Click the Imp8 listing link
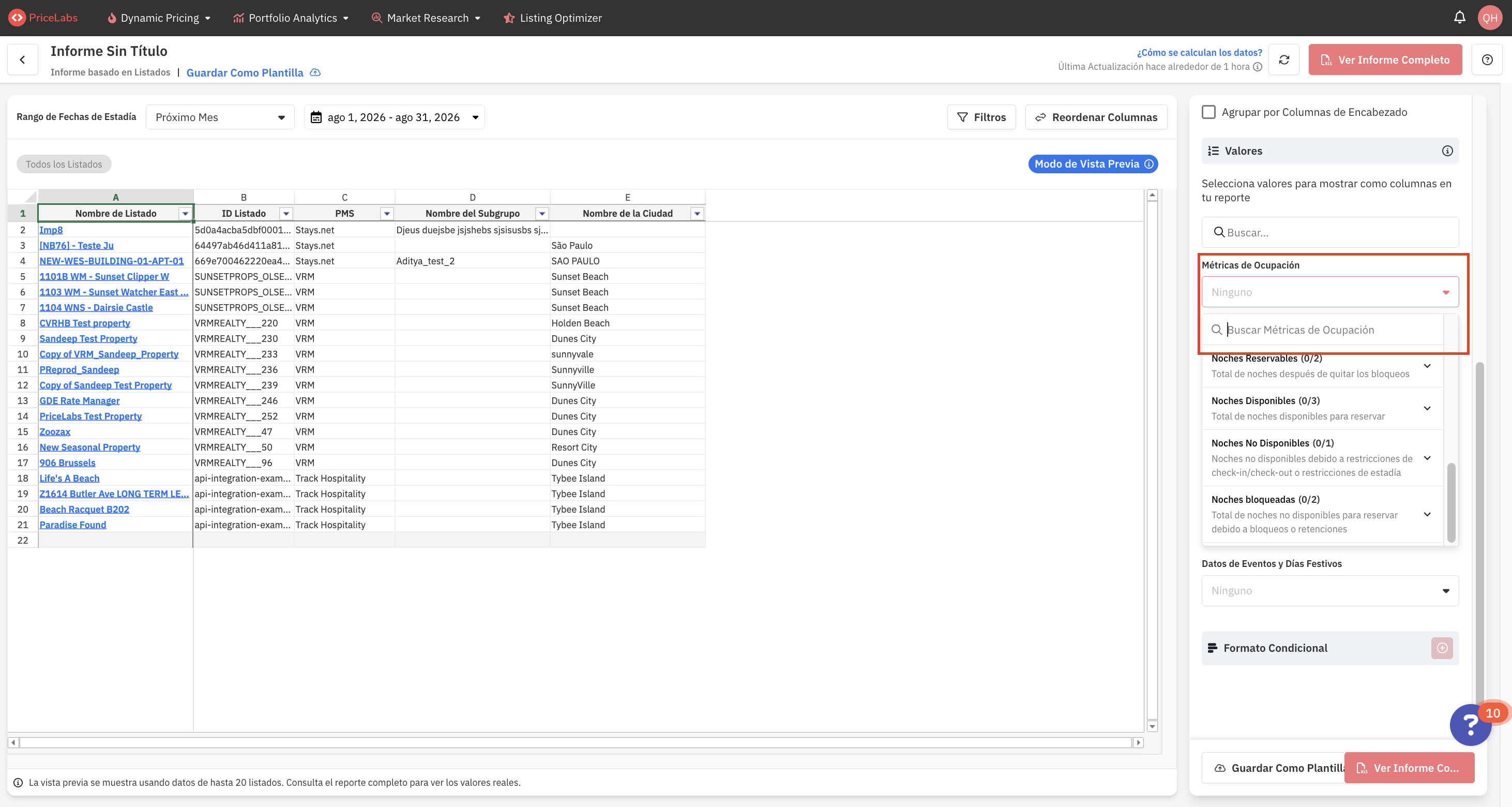Viewport: 1512px width, 807px height. pyautogui.click(x=51, y=230)
